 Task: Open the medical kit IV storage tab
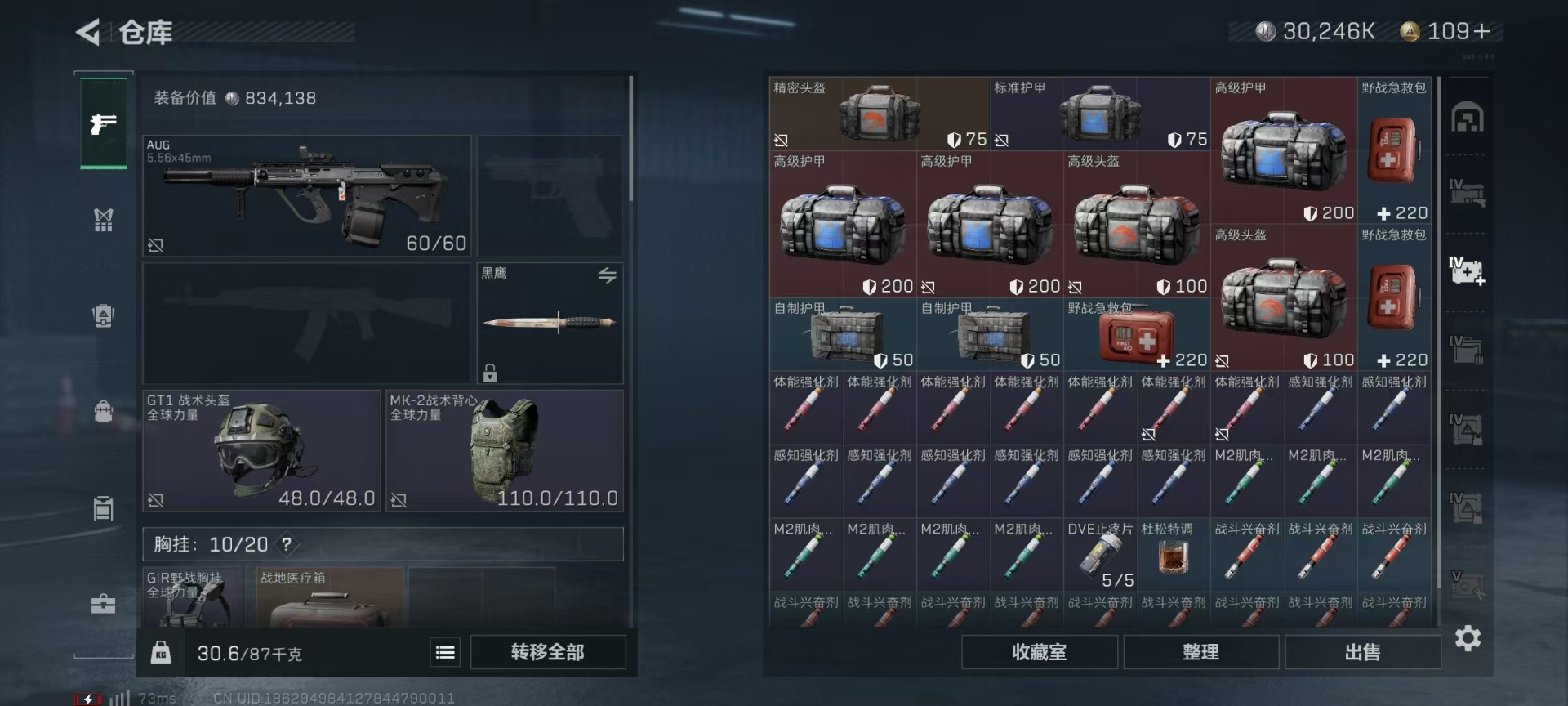1468,270
